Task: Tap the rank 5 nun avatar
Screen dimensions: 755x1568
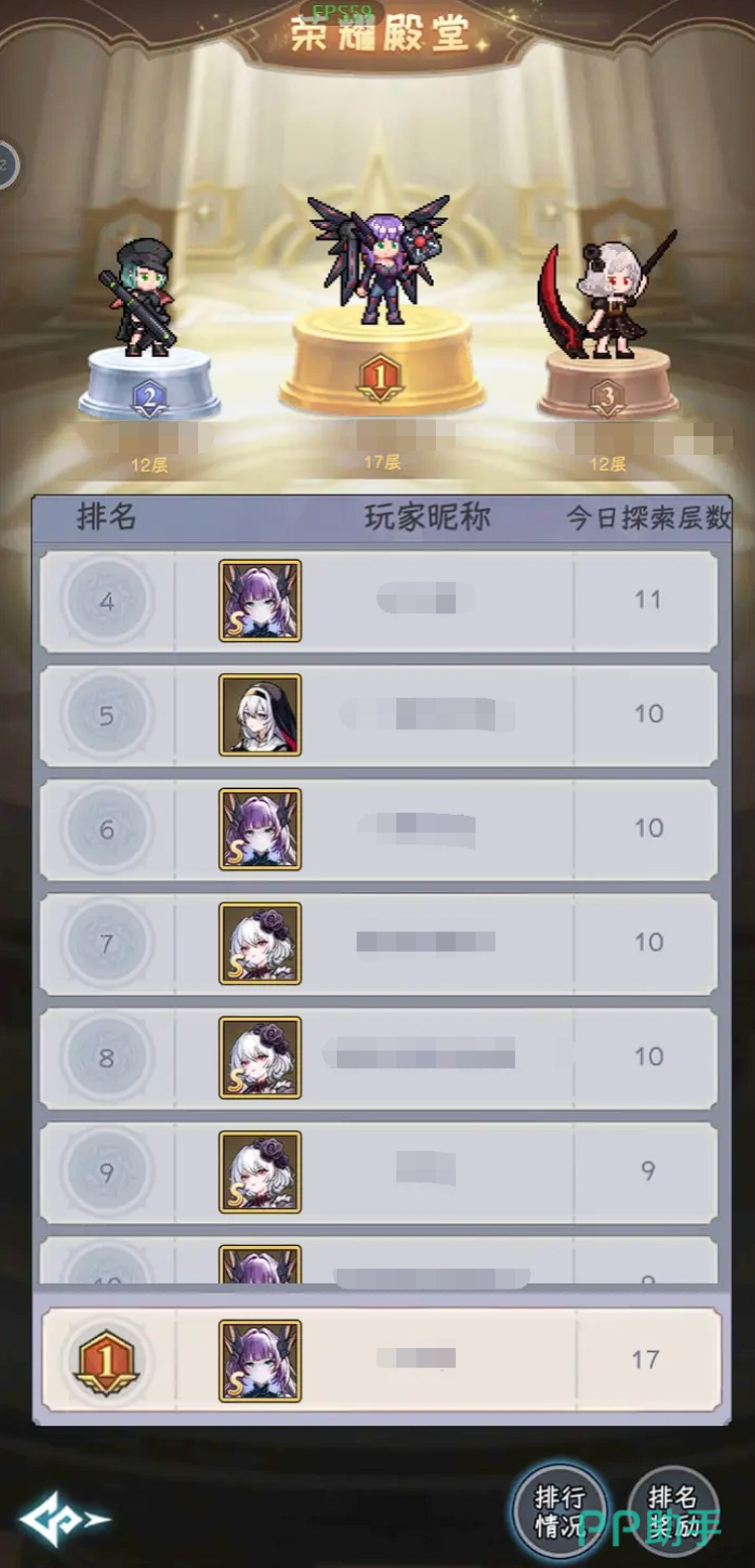Action: 260,715
